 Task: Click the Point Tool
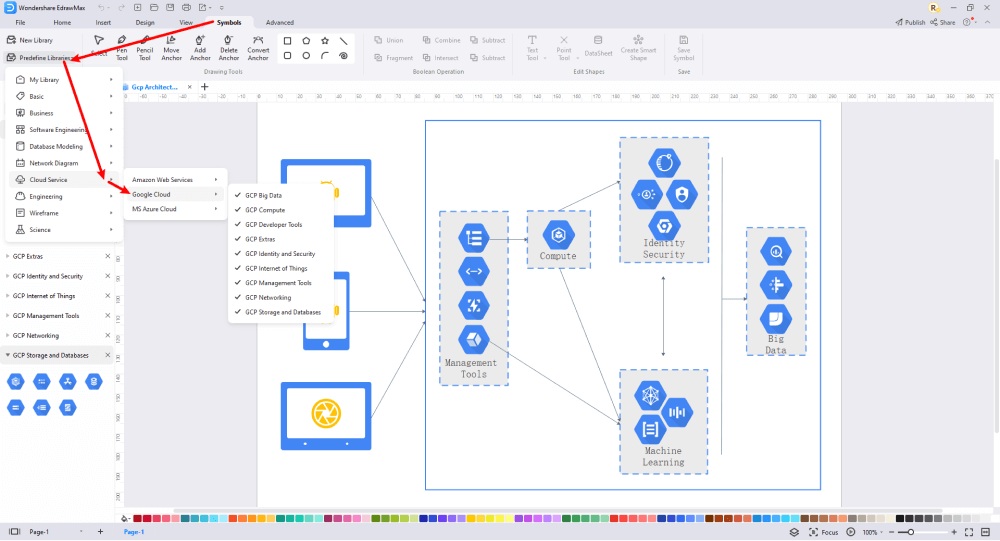pyautogui.click(x=564, y=48)
